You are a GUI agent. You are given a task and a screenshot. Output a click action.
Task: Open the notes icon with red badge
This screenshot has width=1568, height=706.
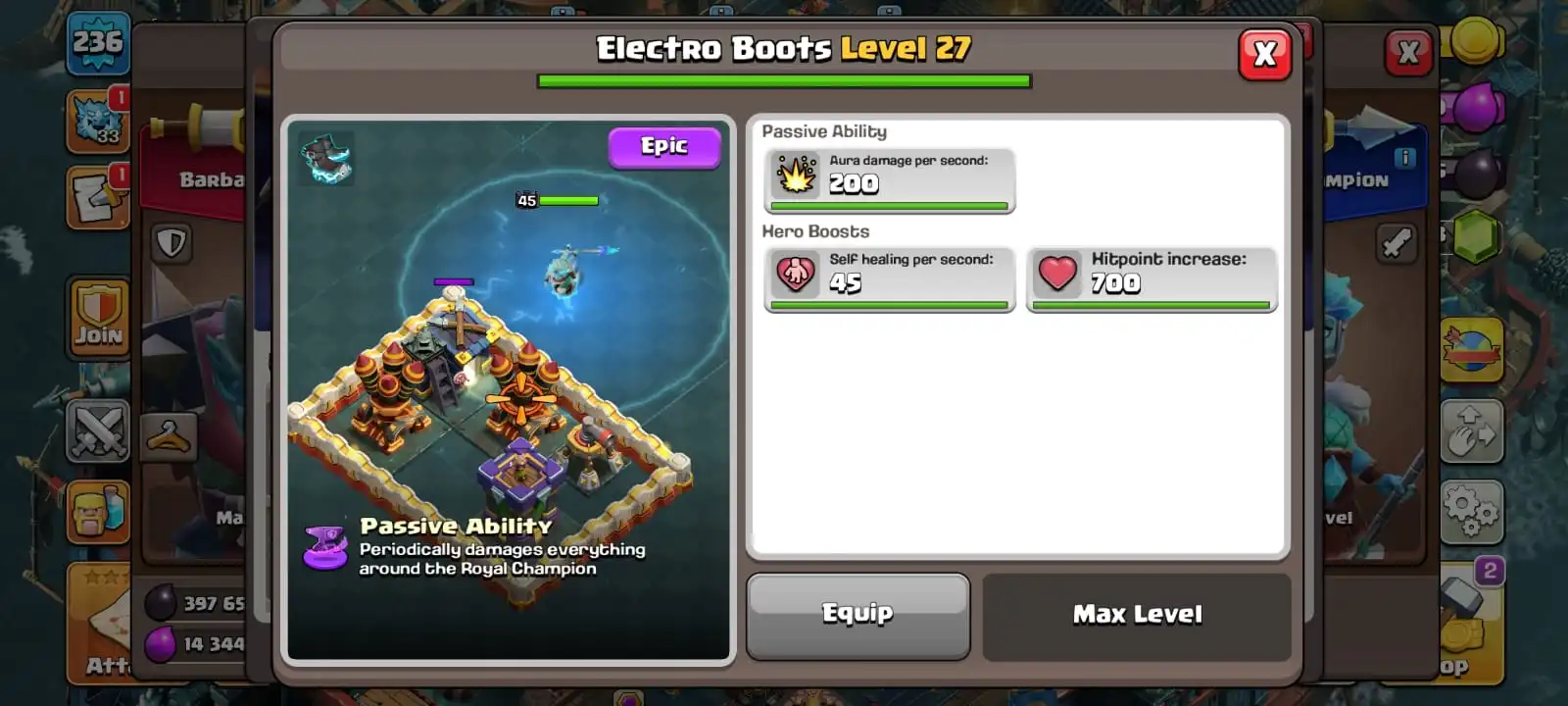(x=98, y=198)
